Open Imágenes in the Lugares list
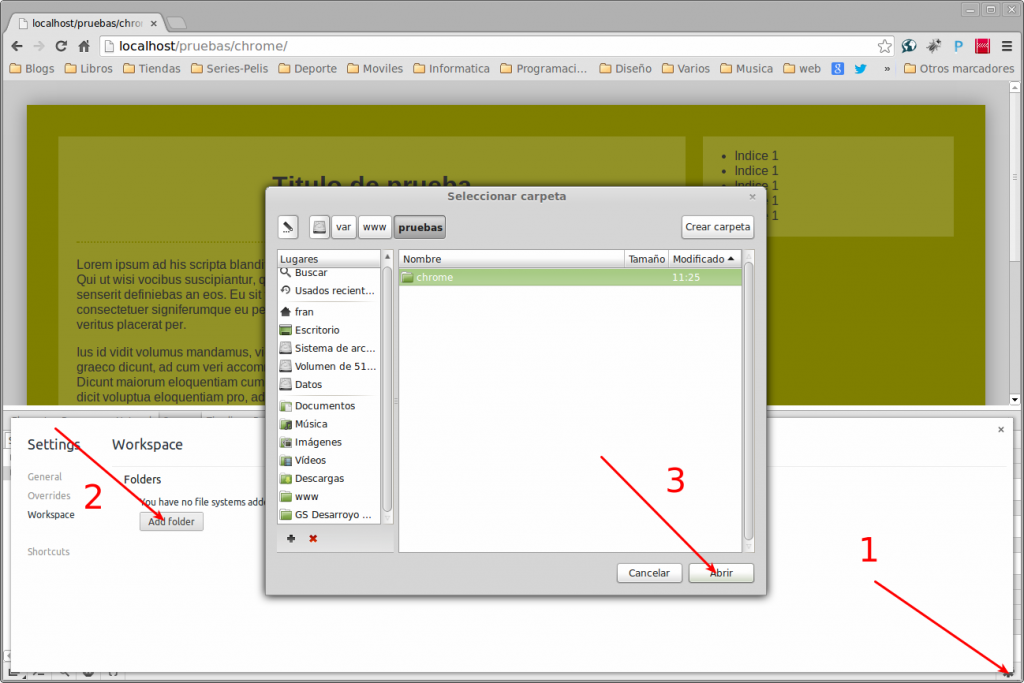 coord(328,443)
